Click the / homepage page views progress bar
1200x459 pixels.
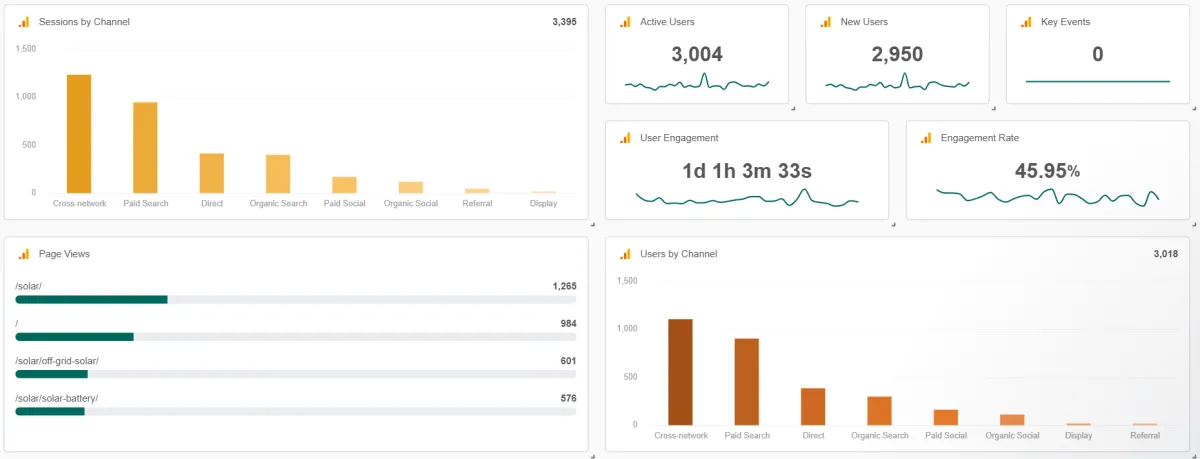(296, 337)
